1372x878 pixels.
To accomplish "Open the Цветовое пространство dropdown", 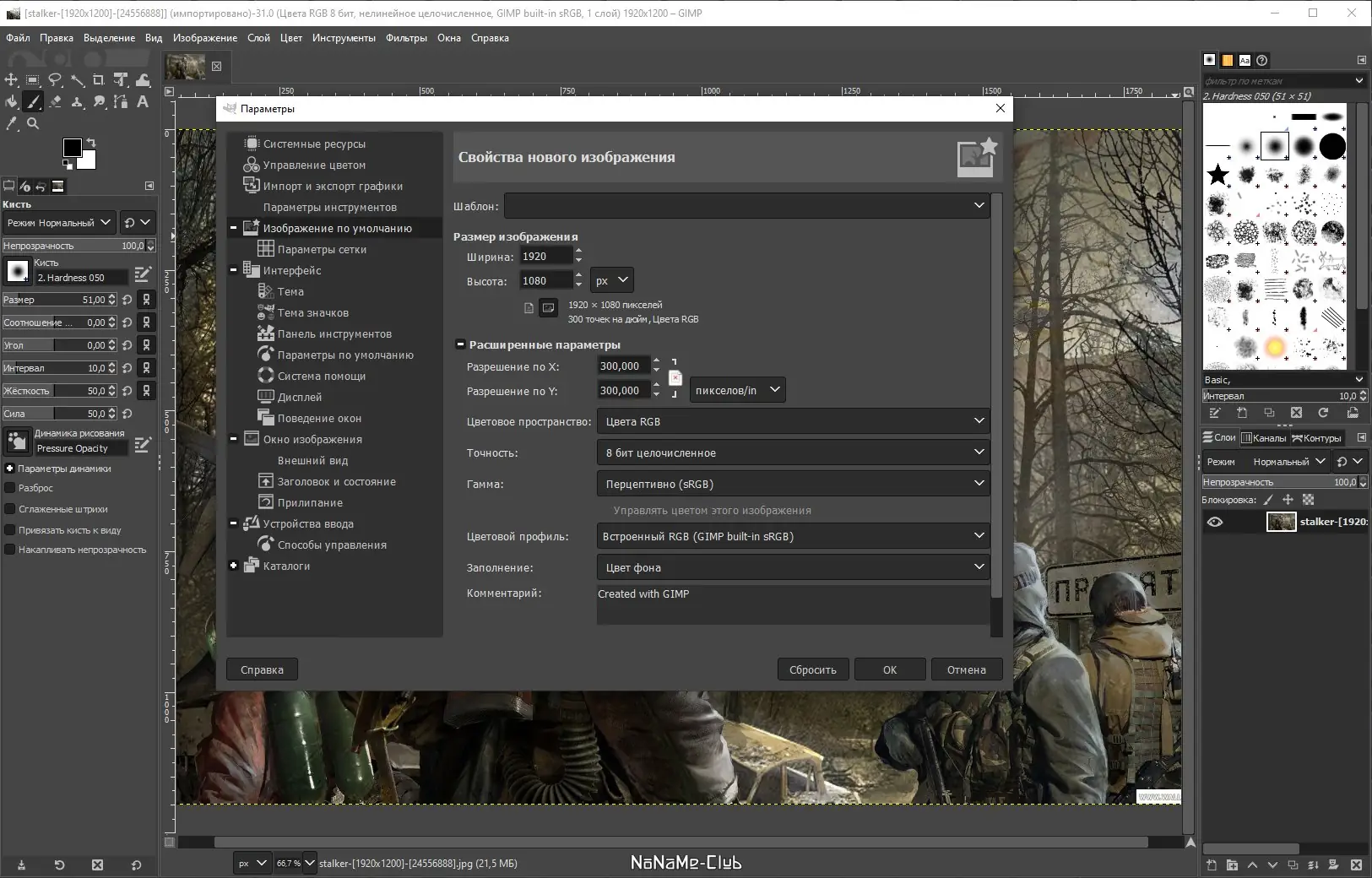I will 792,421.
